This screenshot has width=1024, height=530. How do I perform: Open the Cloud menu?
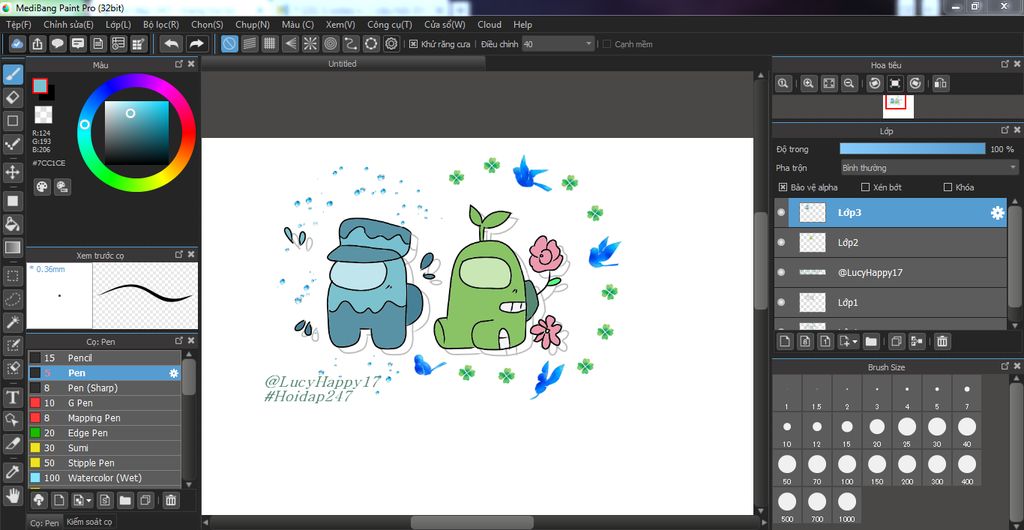point(489,24)
